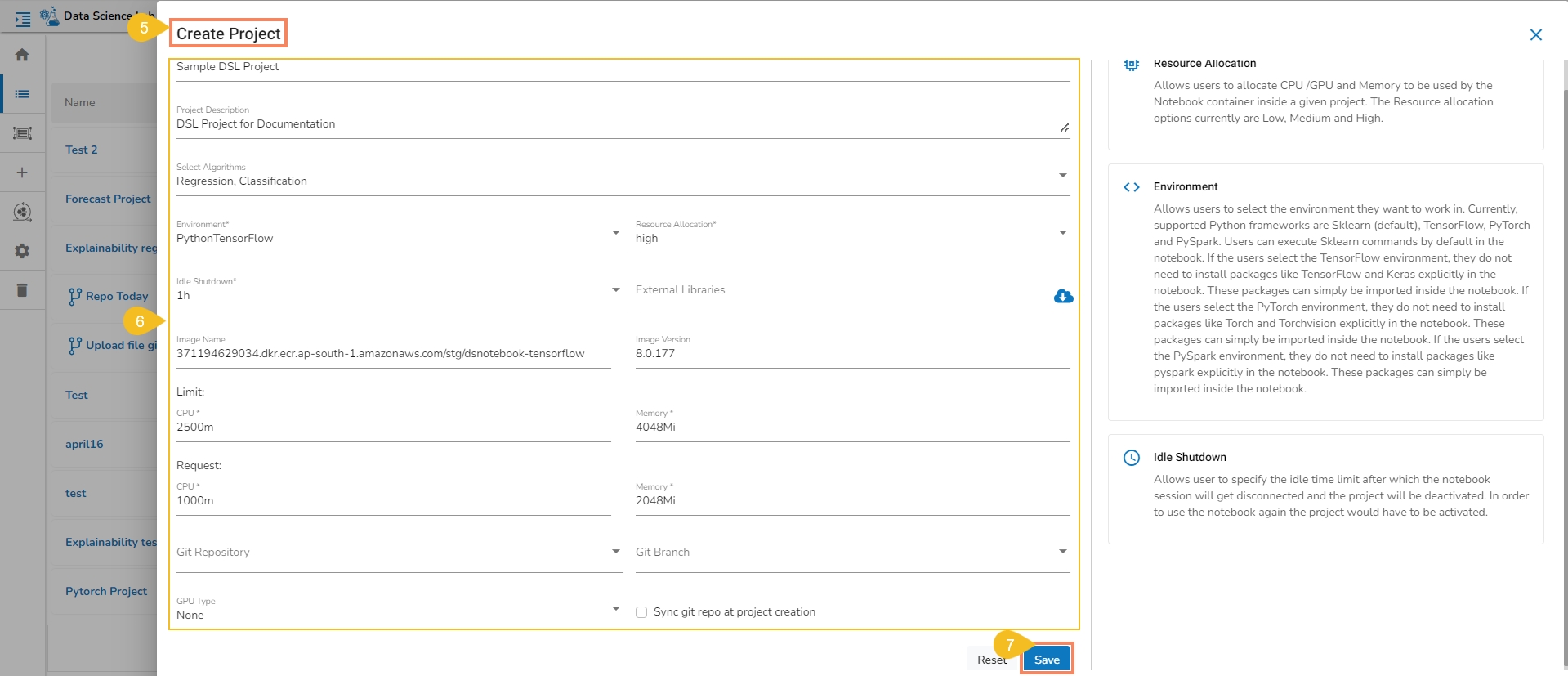Viewport: 1568px width, 676px height.
Task: Edit the Request Memory field 2048Mi
Action: [852, 500]
